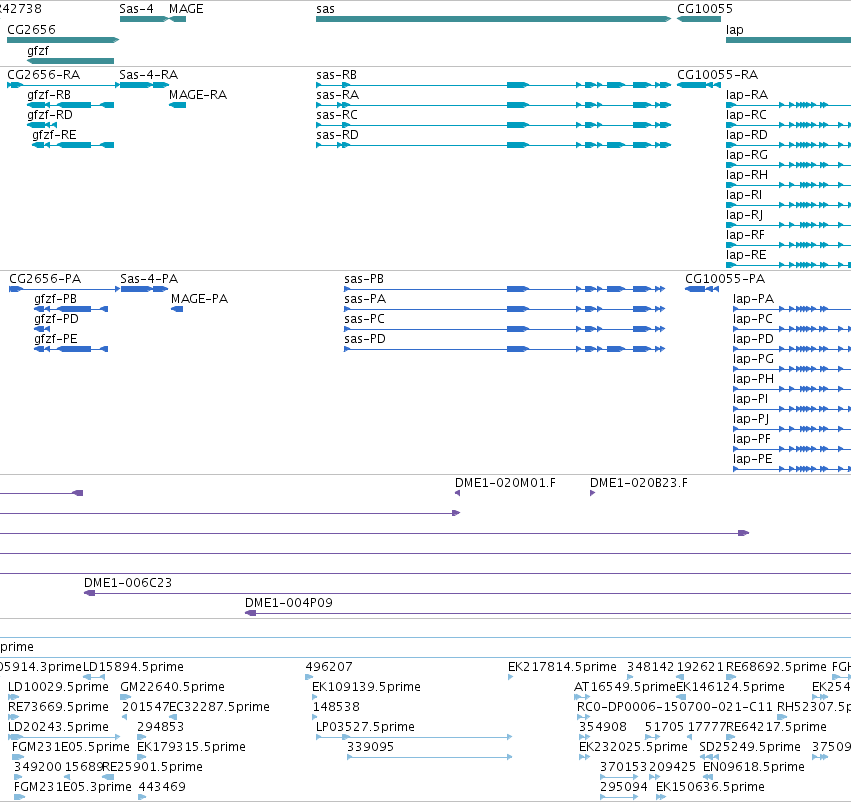Select protein lap-PA

click(x=792, y=309)
